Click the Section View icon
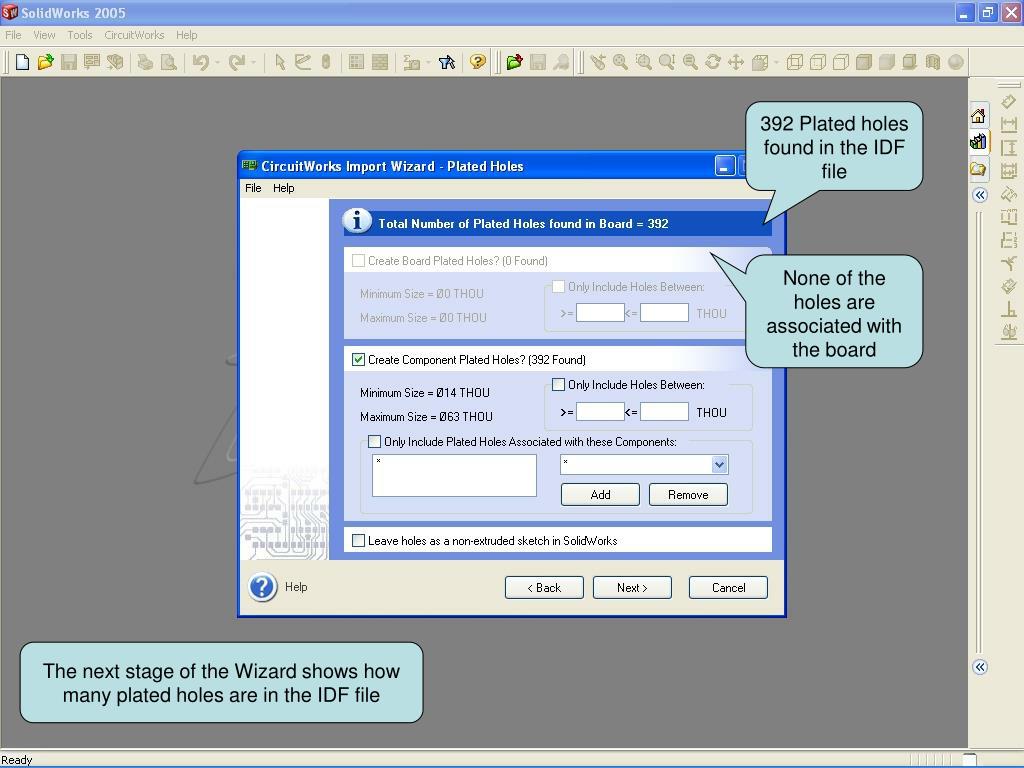The image size is (1024, 768). coord(933,62)
